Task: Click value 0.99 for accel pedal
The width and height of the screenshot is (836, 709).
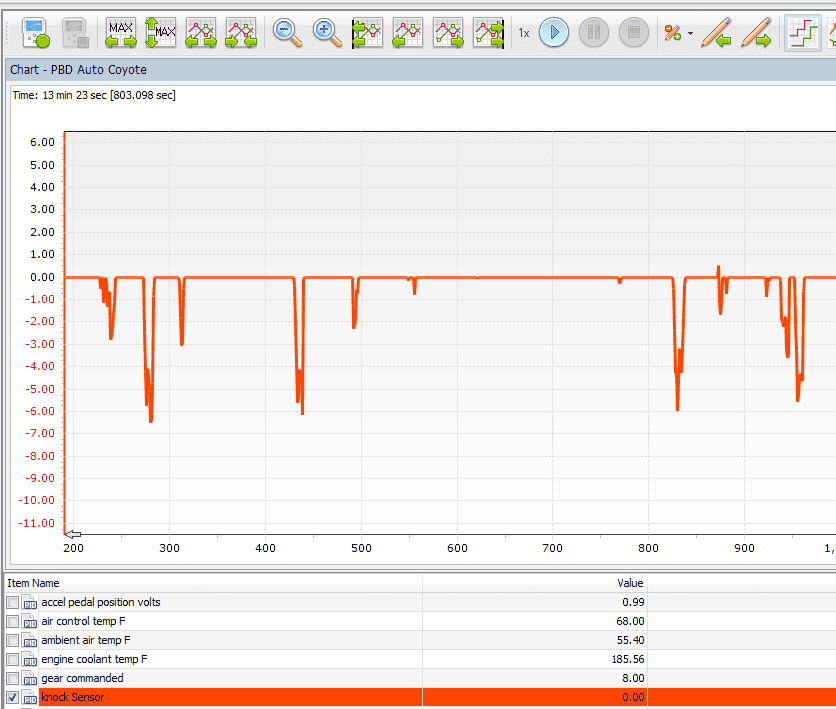Action: coord(633,602)
